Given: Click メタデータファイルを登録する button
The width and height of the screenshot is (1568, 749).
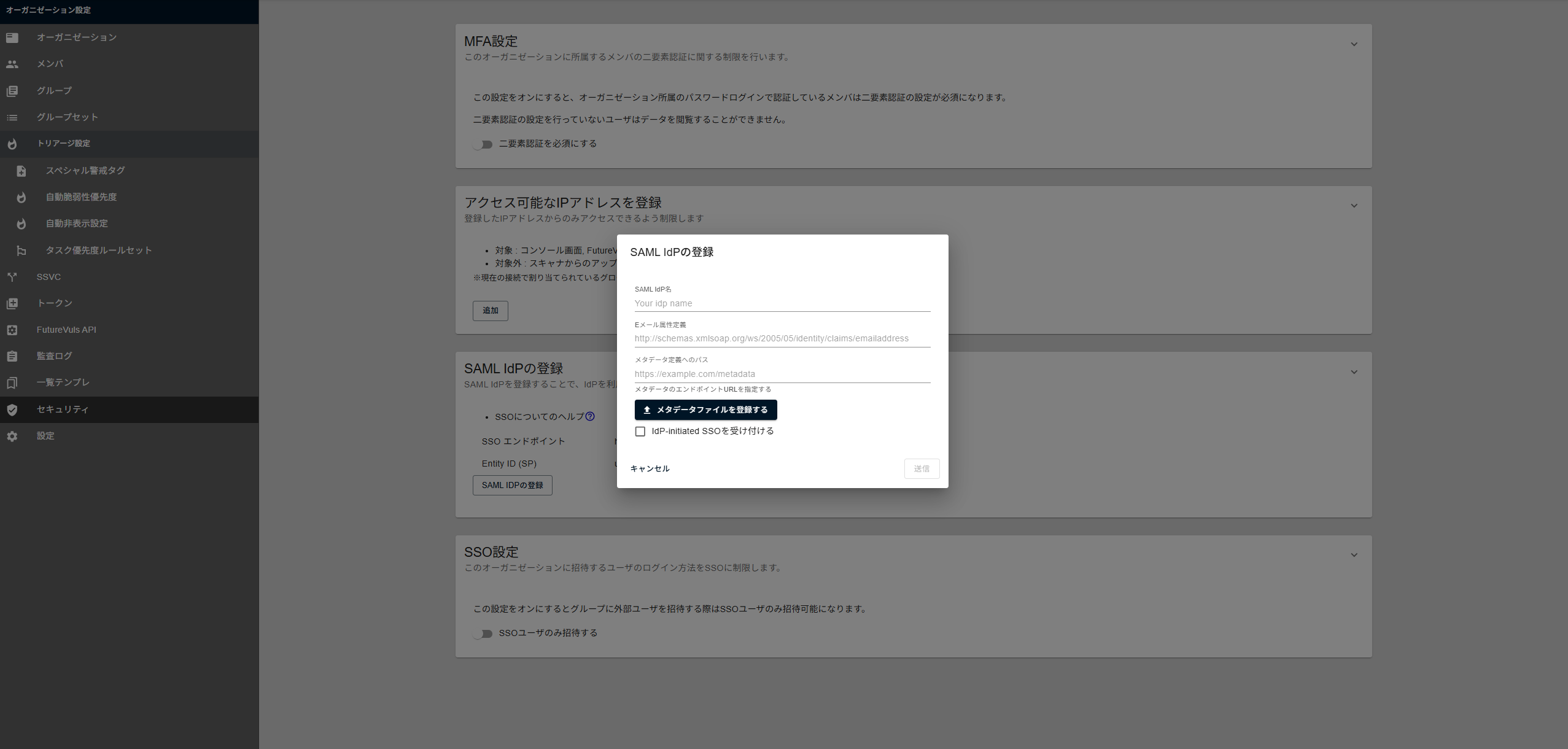Looking at the screenshot, I should 705,410.
